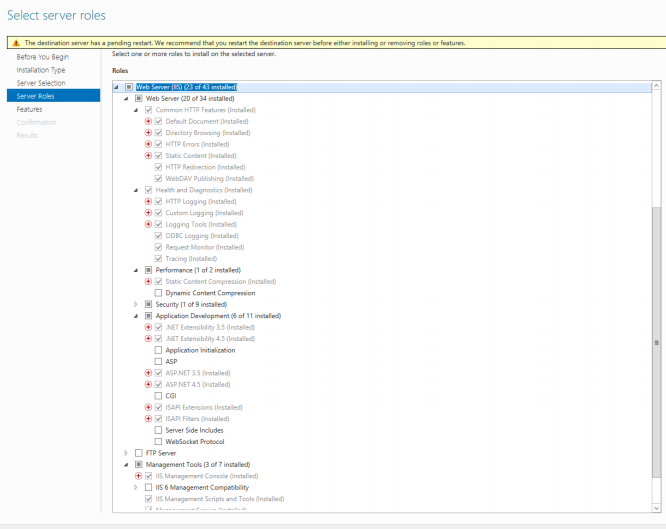Toggle the Application Development group checkbox
Screen dimensions: 666x529
[x=149, y=316]
